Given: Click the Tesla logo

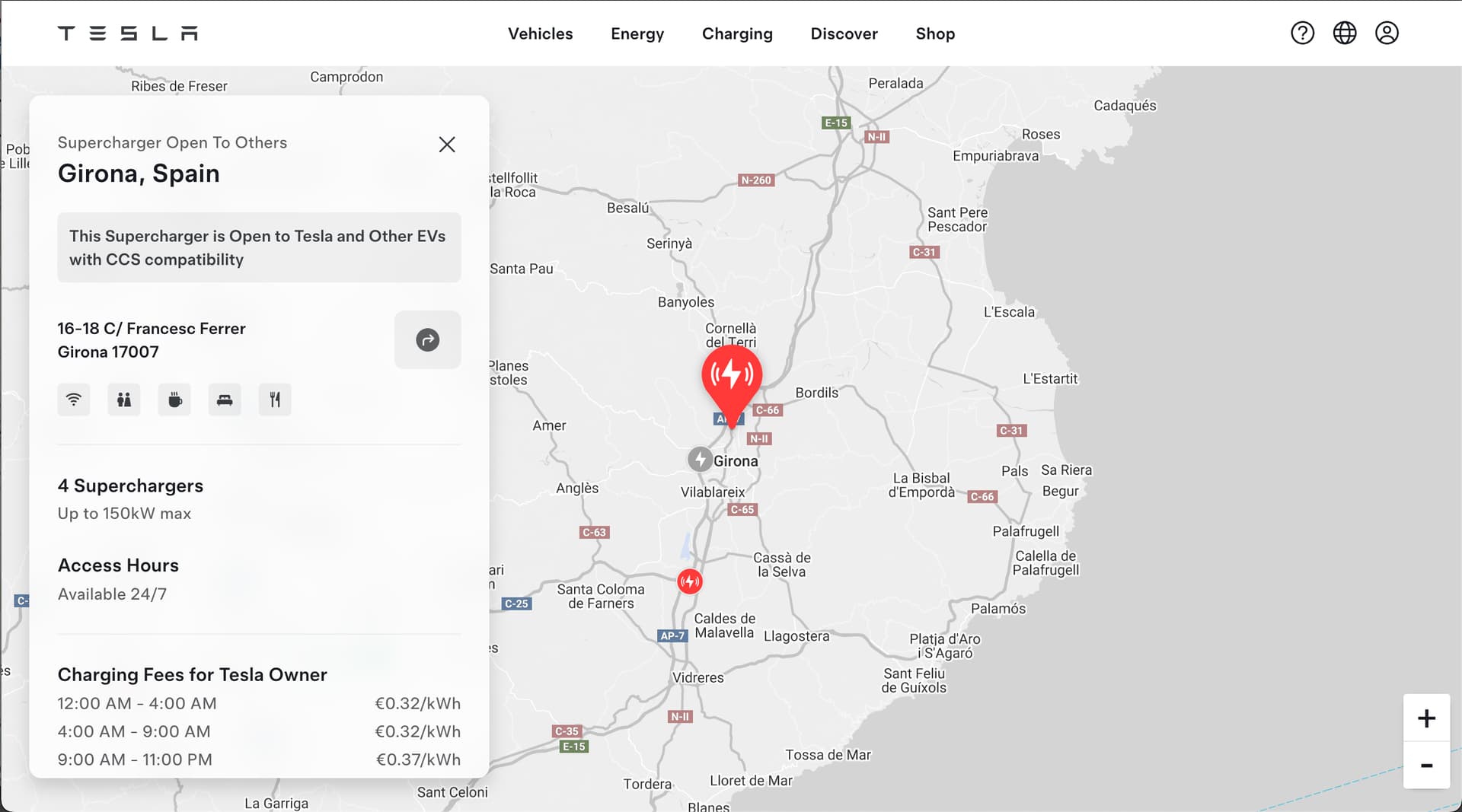Looking at the screenshot, I should 127,33.
